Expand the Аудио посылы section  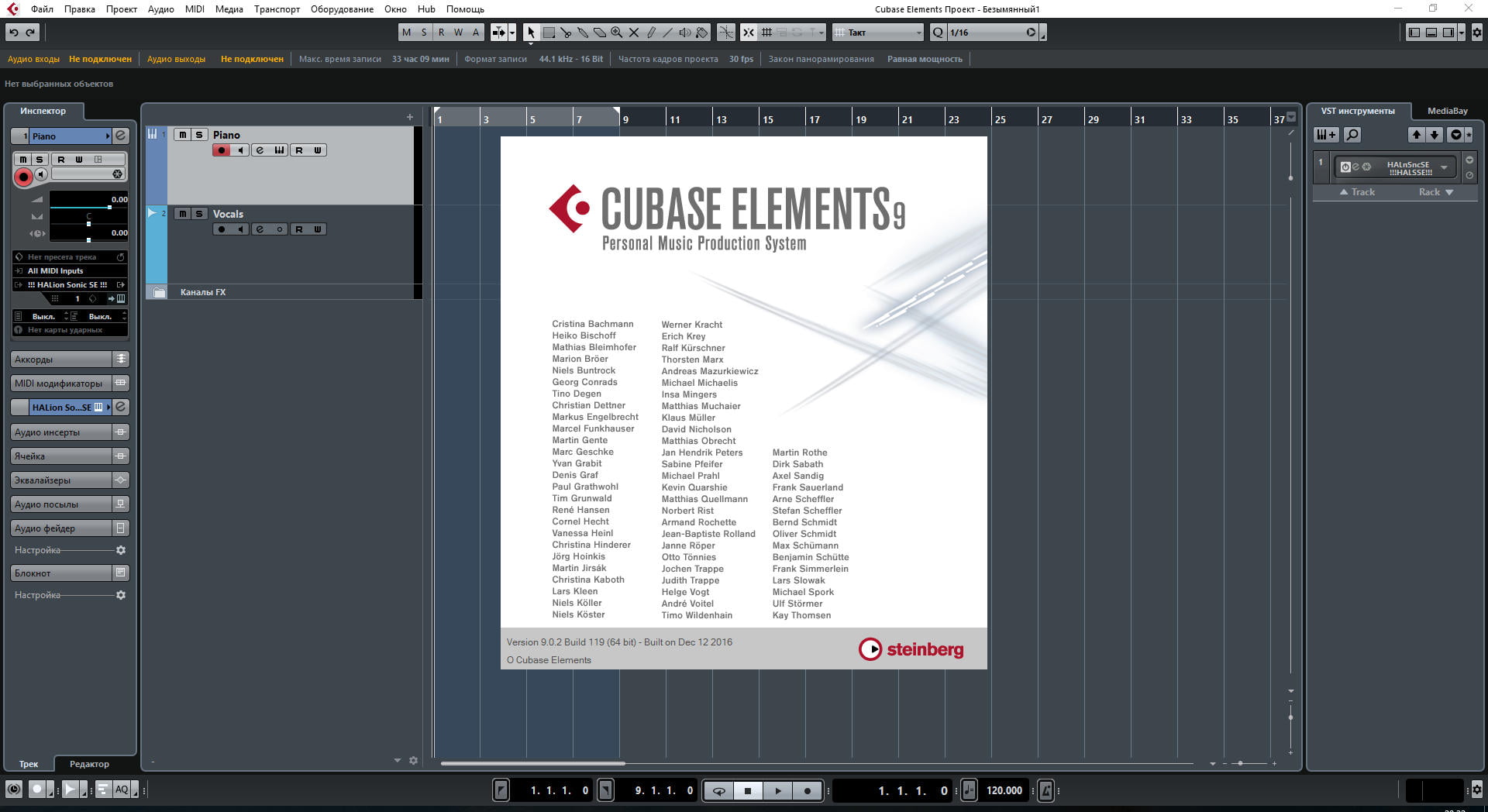coord(61,504)
